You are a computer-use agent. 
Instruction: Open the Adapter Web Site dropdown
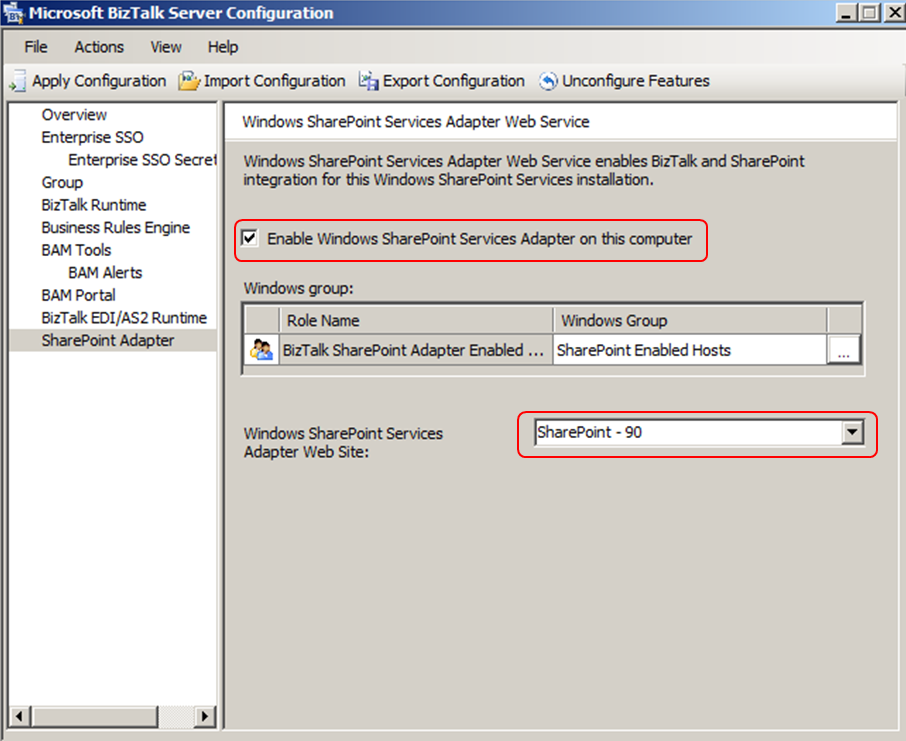(x=852, y=433)
